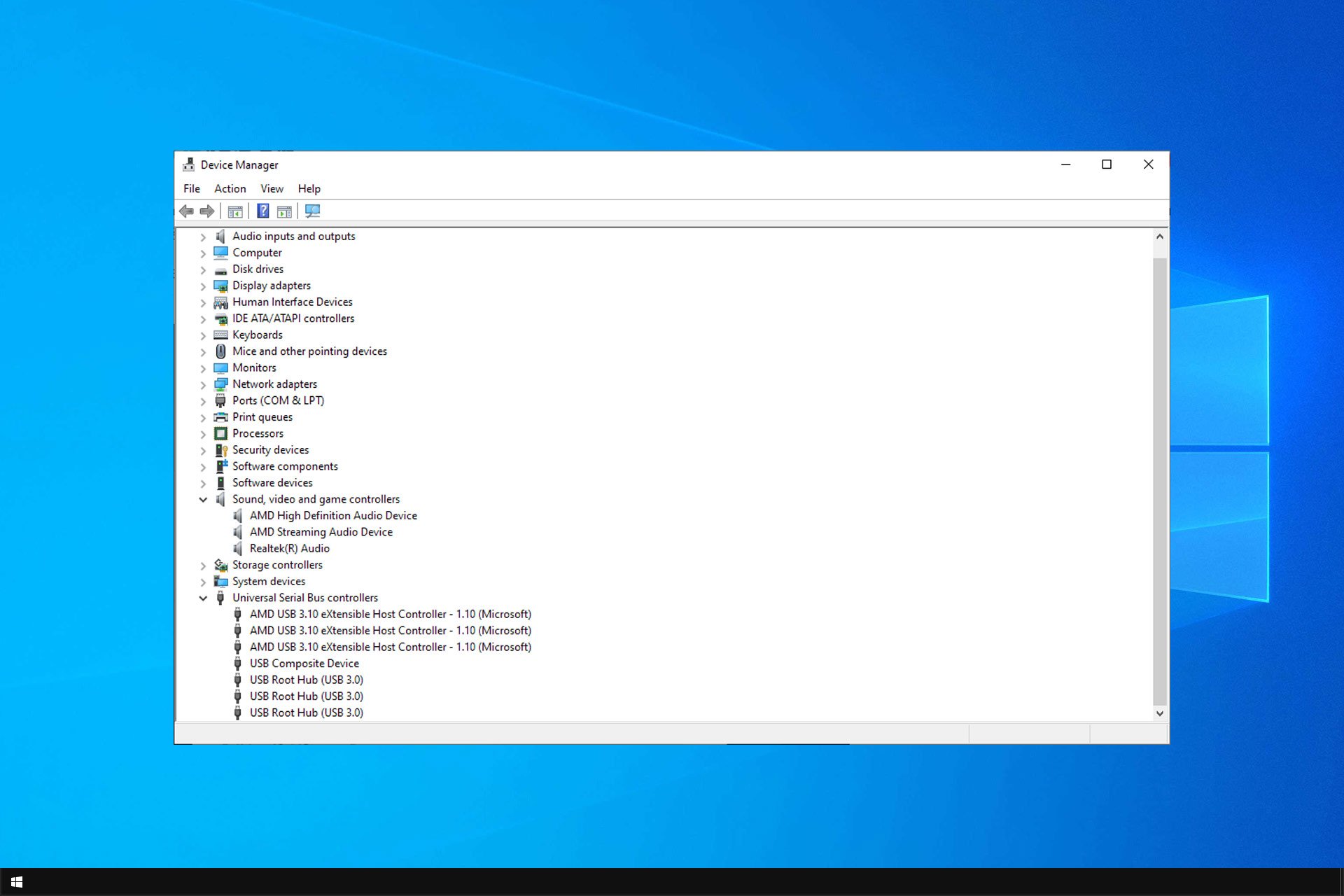Select Mice and other pointing devices label
1344x896 pixels.
309,351
